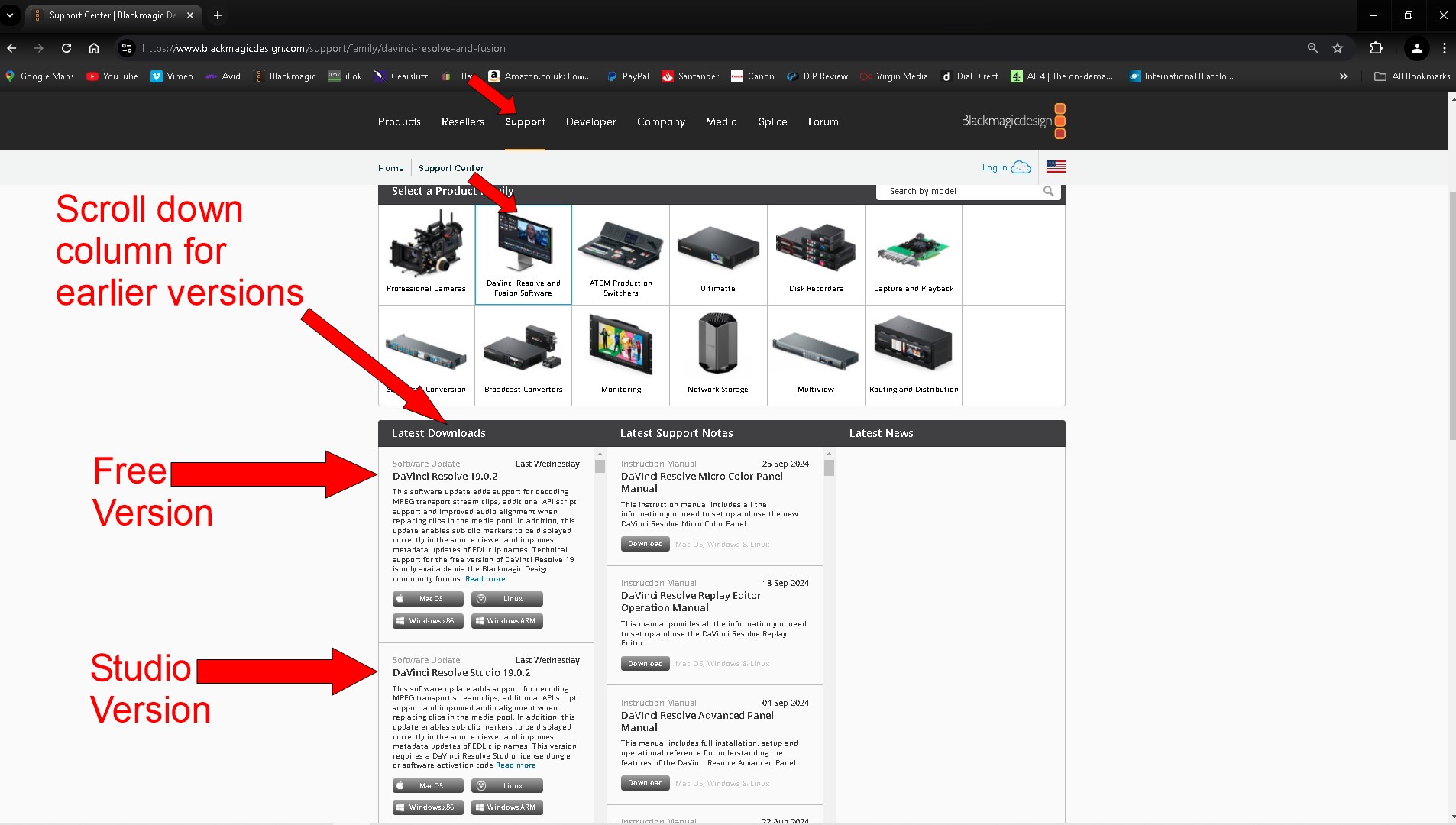This screenshot has width=1456, height=825.
Task: Select the MultiView product family
Action: tap(816, 355)
